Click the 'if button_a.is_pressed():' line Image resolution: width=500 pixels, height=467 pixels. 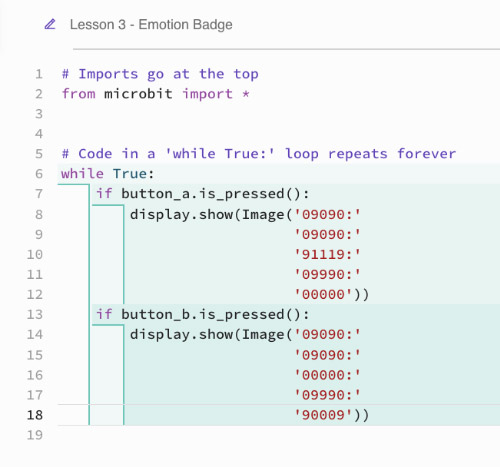tap(203, 194)
